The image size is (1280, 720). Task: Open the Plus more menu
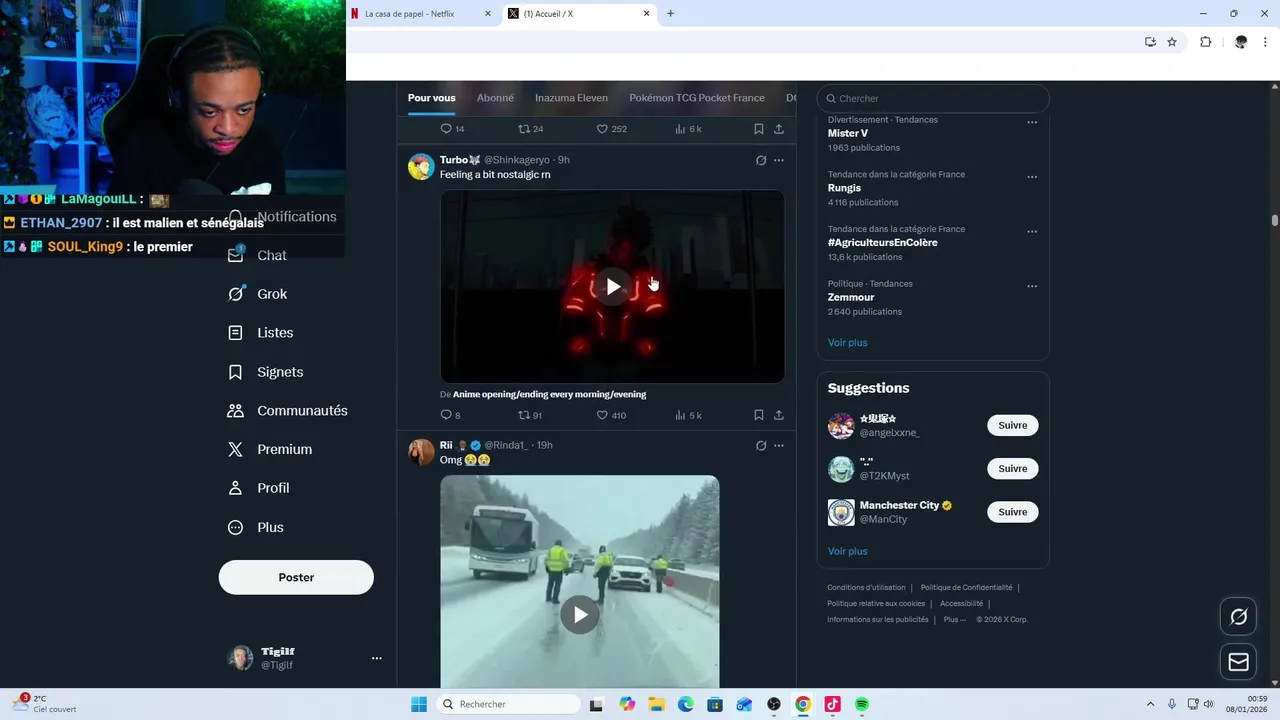[255, 527]
